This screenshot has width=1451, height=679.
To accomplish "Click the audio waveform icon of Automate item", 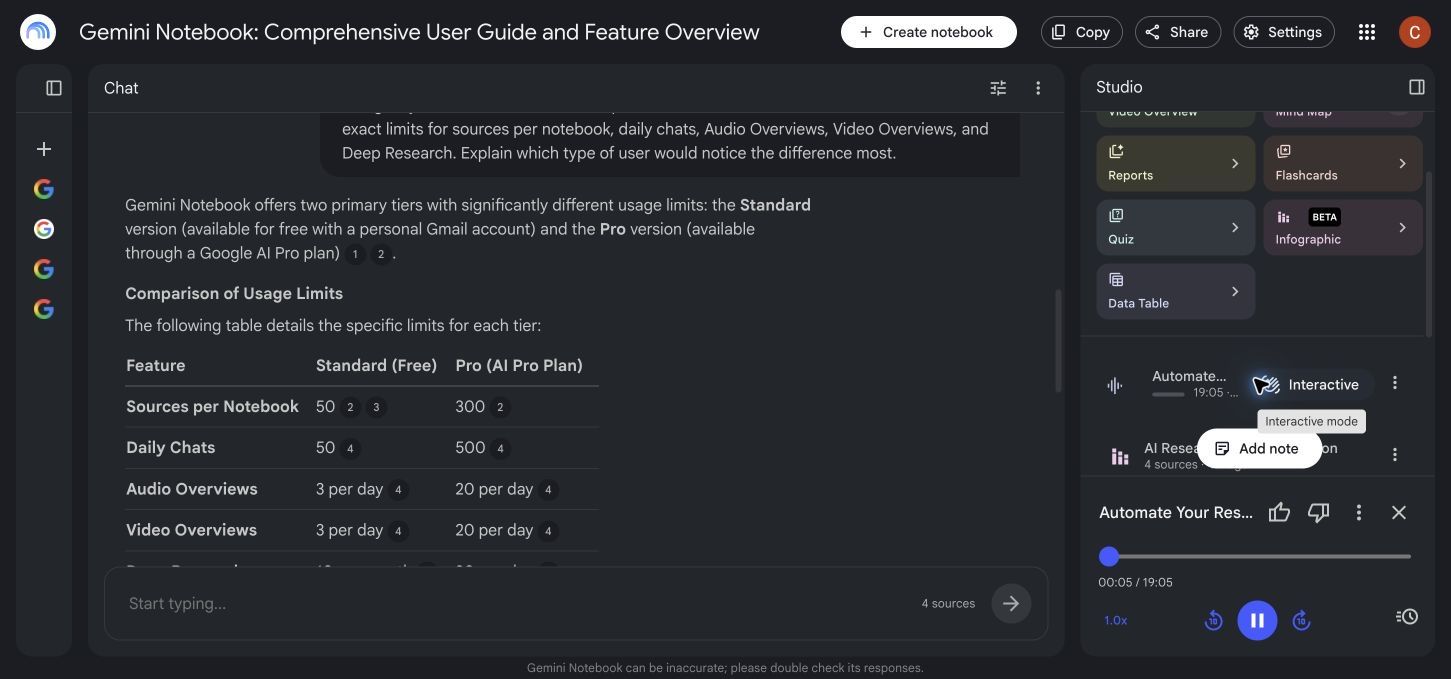I will click(1115, 385).
